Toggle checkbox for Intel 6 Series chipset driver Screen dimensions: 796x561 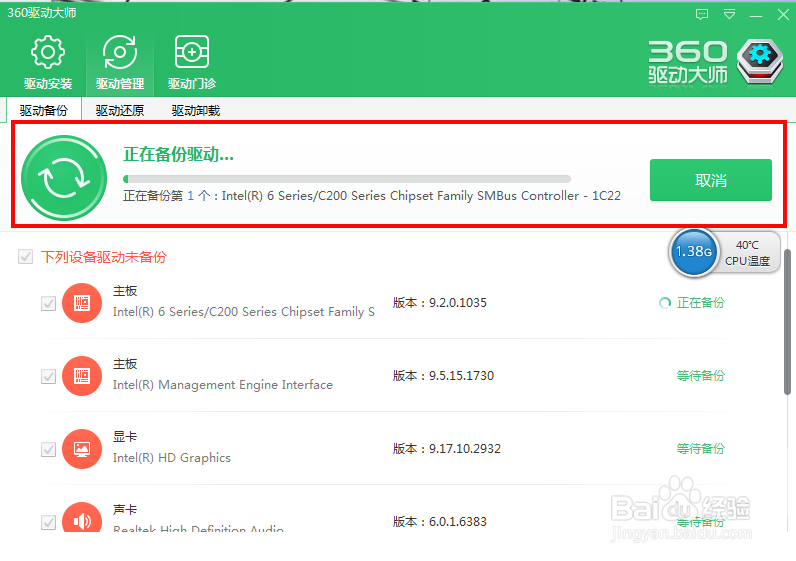coord(48,304)
